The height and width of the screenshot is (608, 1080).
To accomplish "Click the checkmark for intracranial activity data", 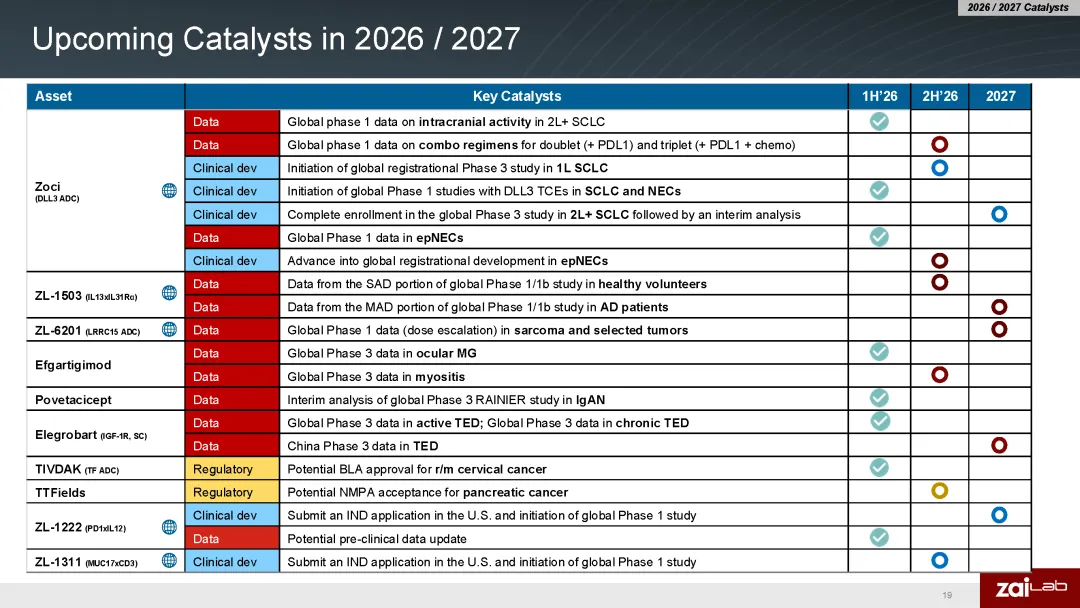I will 879,121.
